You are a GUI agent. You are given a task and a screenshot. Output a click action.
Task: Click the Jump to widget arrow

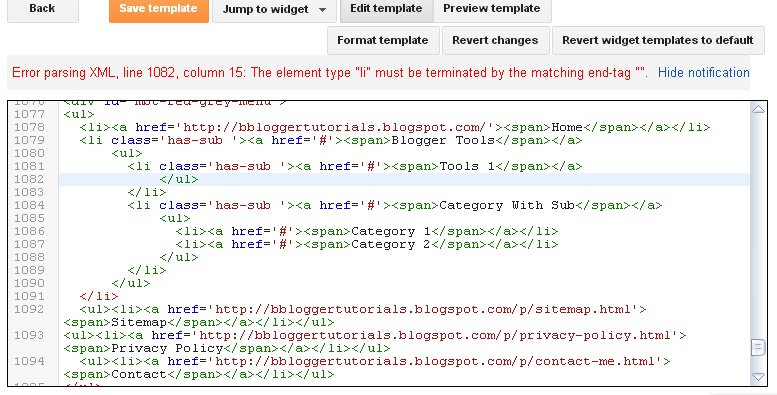tap(323, 10)
